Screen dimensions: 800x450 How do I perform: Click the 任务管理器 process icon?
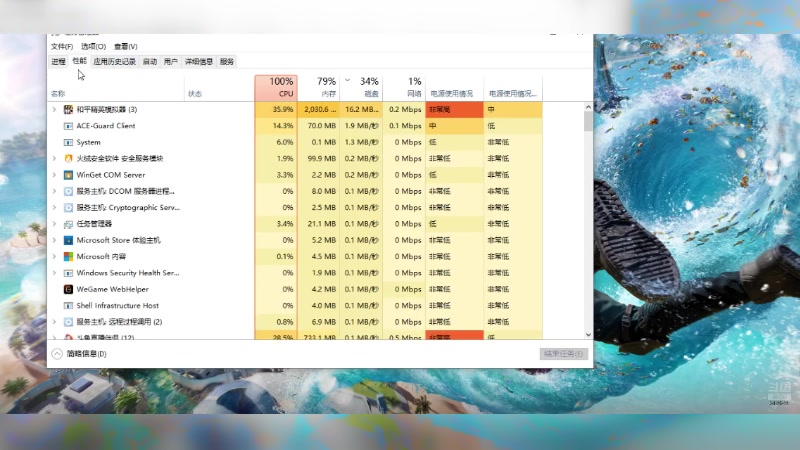(x=68, y=224)
